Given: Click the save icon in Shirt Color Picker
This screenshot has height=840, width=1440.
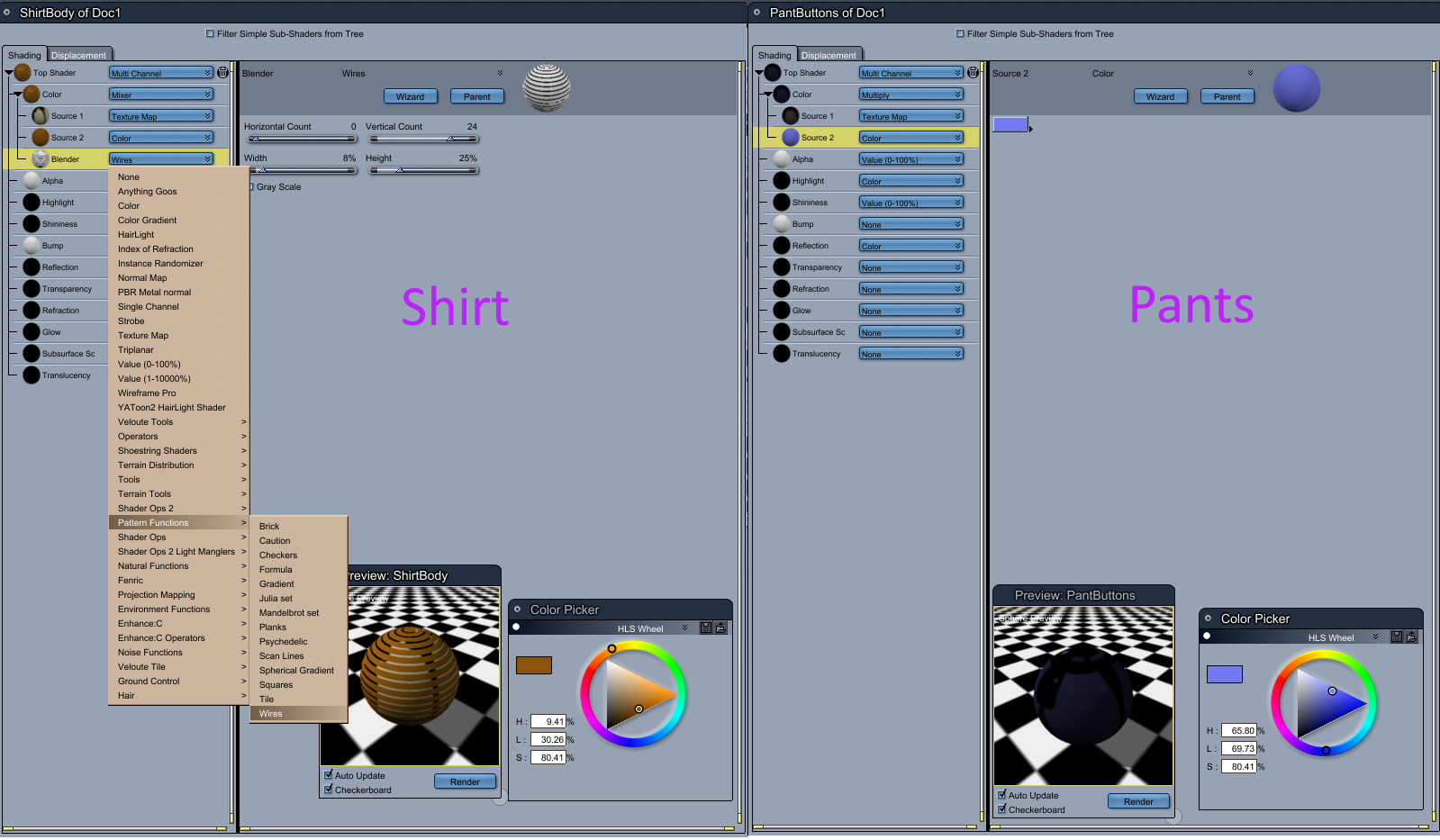Looking at the screenshot, I should click(706, 628).
